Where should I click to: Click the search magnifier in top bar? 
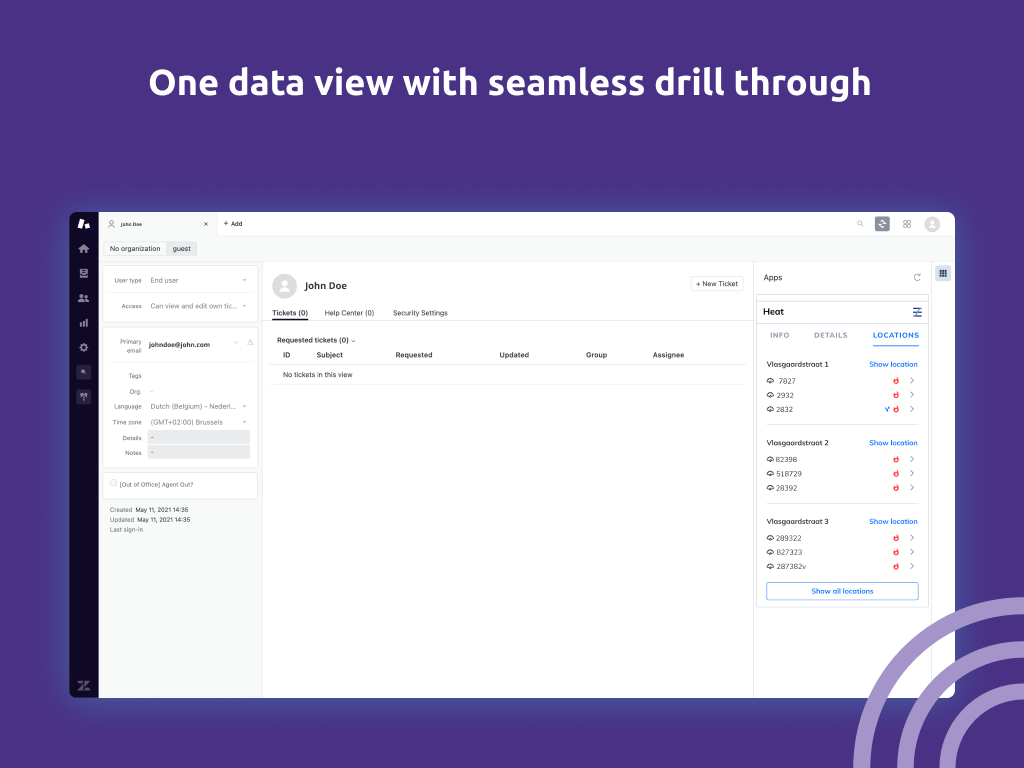coord(860,224)
